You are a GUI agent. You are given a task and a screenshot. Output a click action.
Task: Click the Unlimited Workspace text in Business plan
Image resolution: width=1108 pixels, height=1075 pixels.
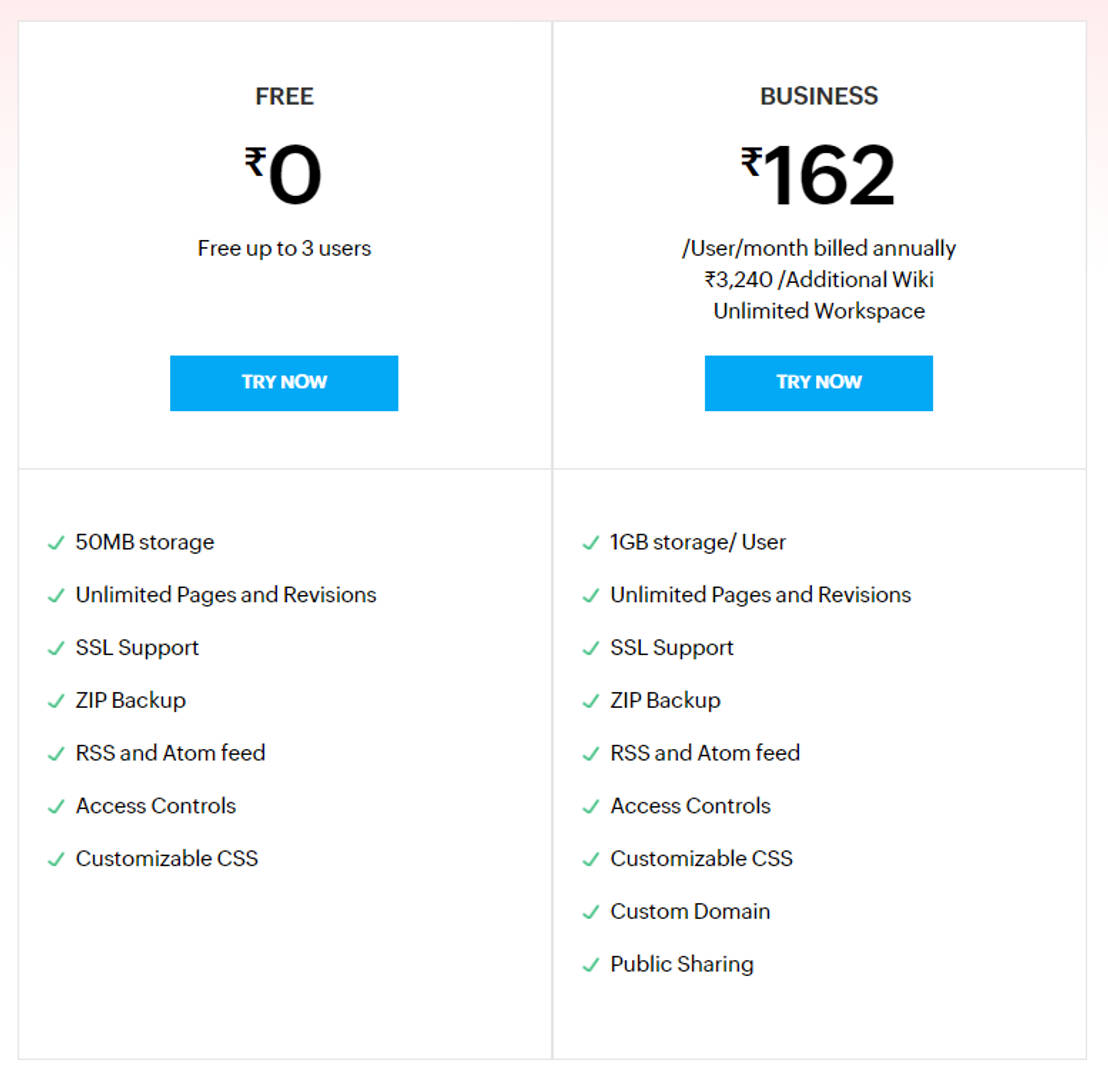pyautogui.click(x=819, y=311)
